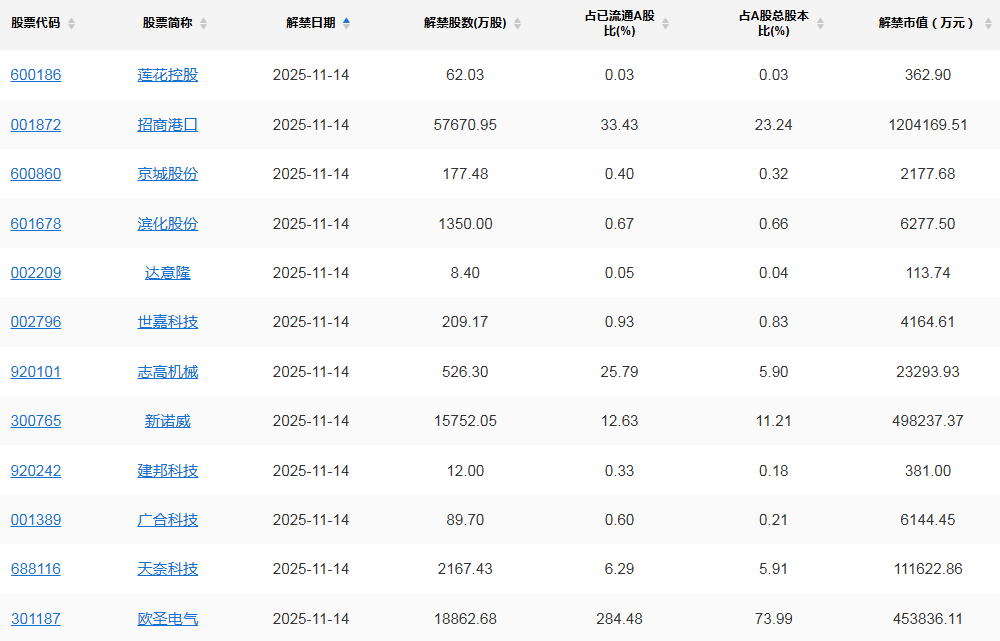Click stock code link 600860
Screen dimensions: 1000x641
pyautogui.click(x=36, y=174)
